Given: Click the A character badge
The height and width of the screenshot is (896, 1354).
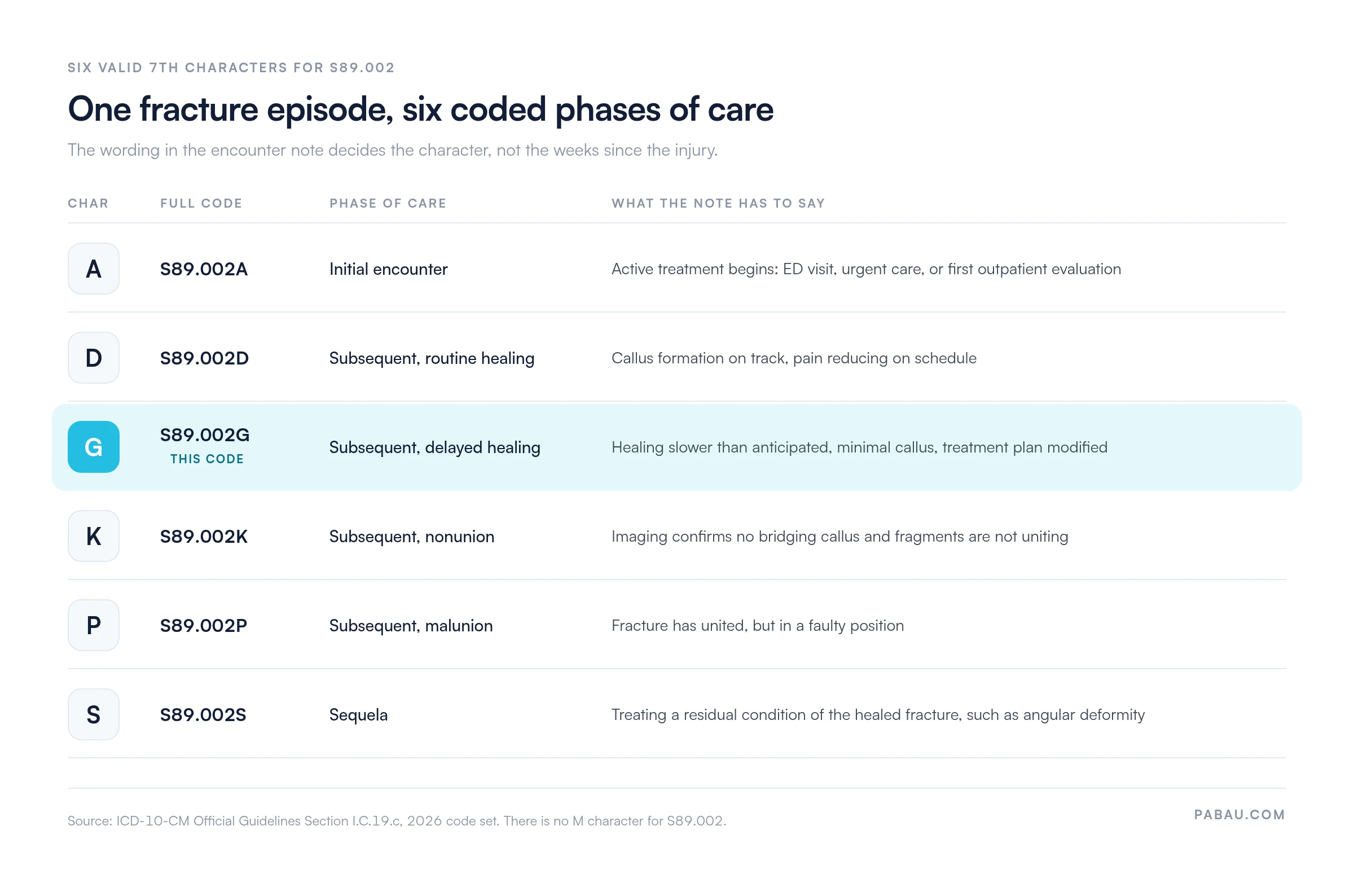Looking at the screenshot, I should [94, 269].
